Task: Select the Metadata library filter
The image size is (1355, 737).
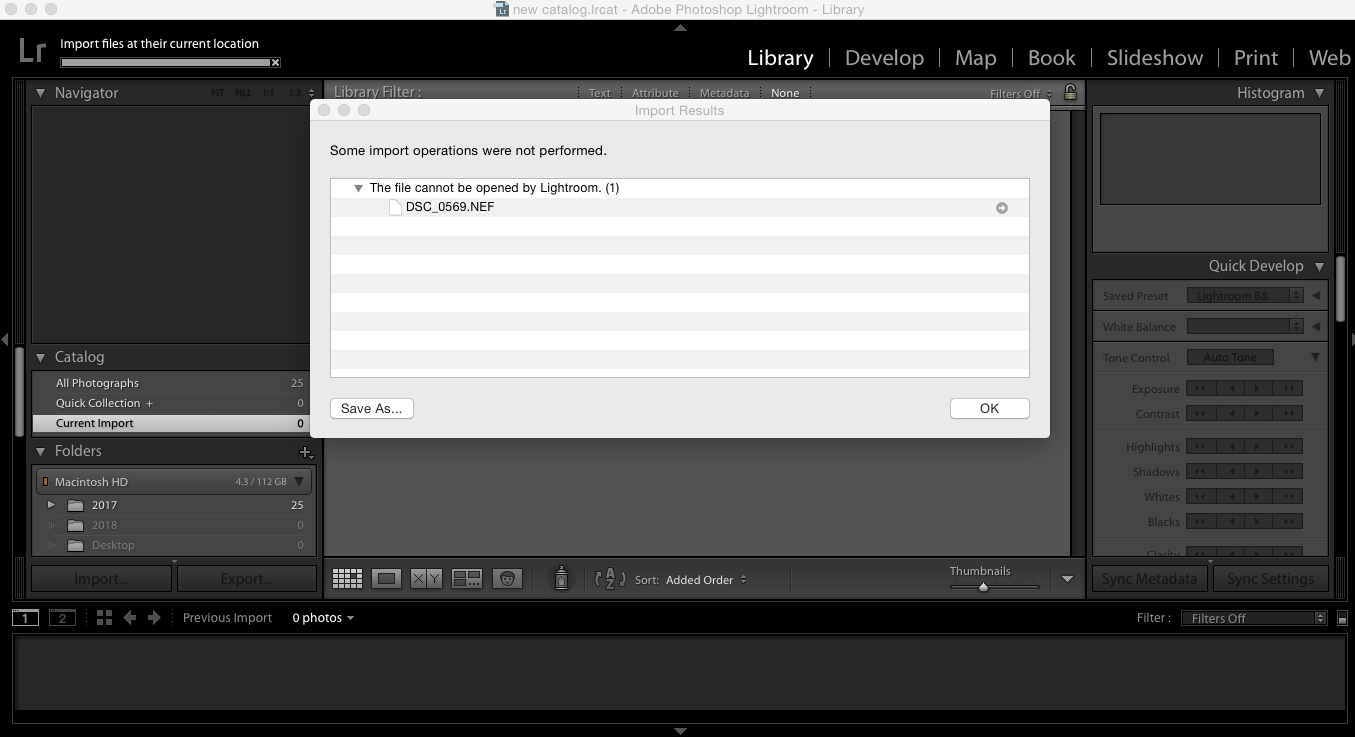Action: click(724, 93)
